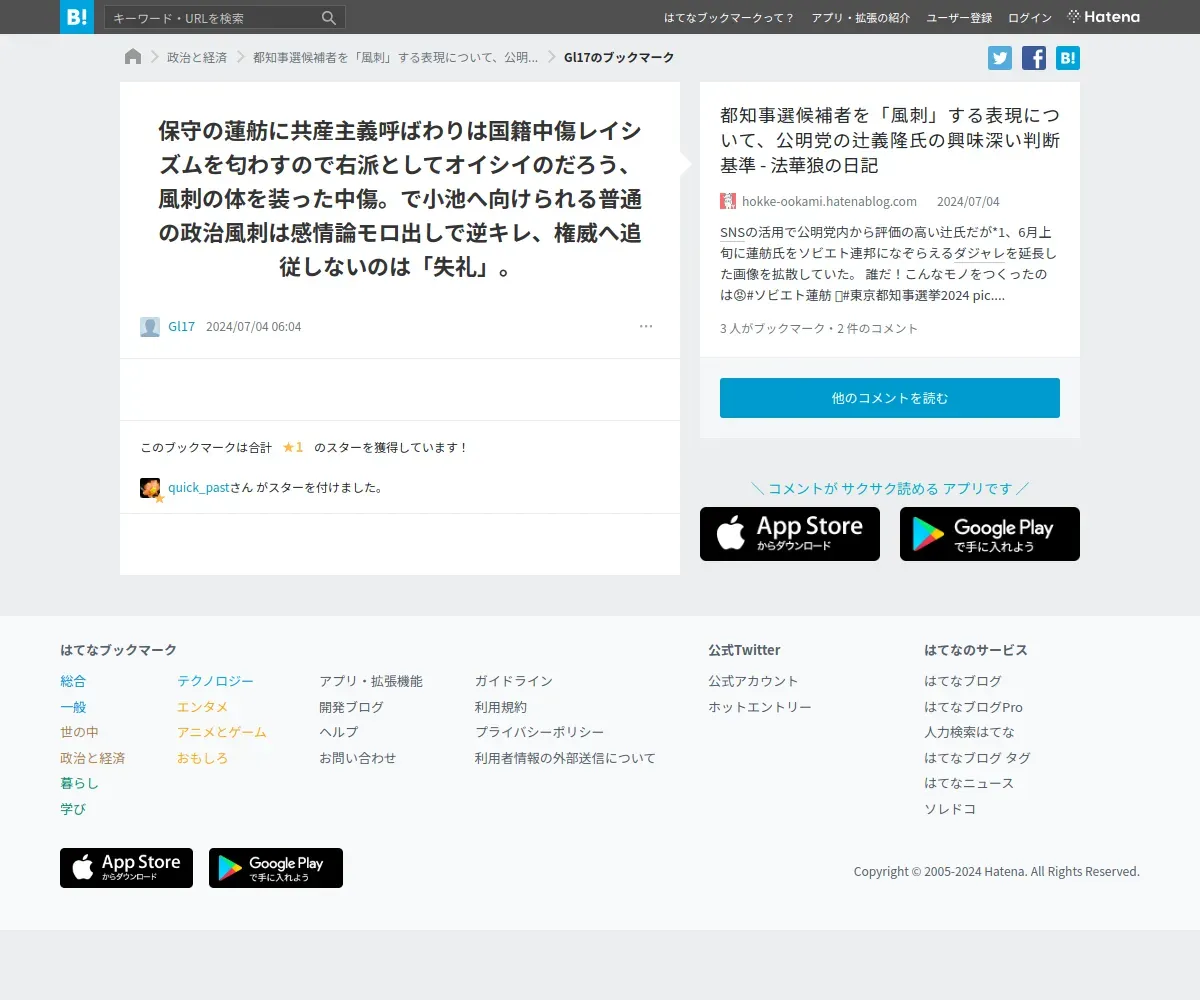Open はてなブログ タグ service link
This screenshot has width=1200, height=1000.
tap(977, 758)
